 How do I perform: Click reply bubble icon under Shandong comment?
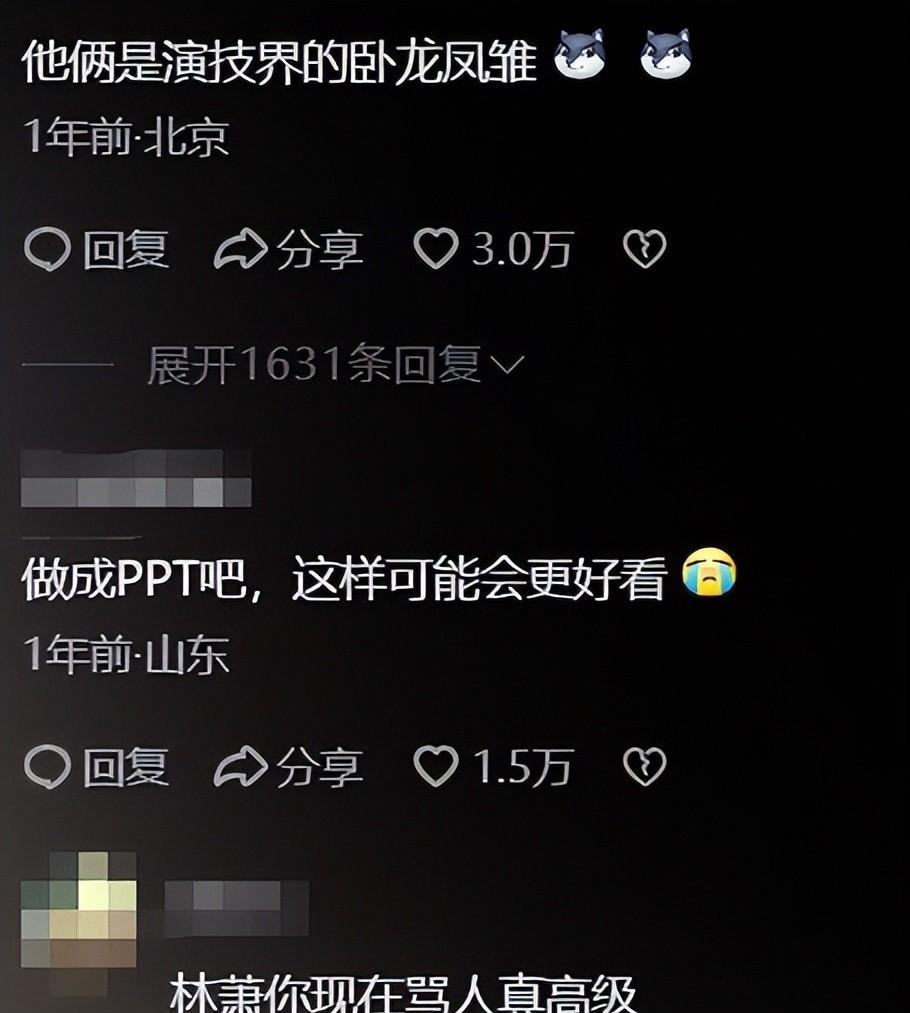[47, 766]
